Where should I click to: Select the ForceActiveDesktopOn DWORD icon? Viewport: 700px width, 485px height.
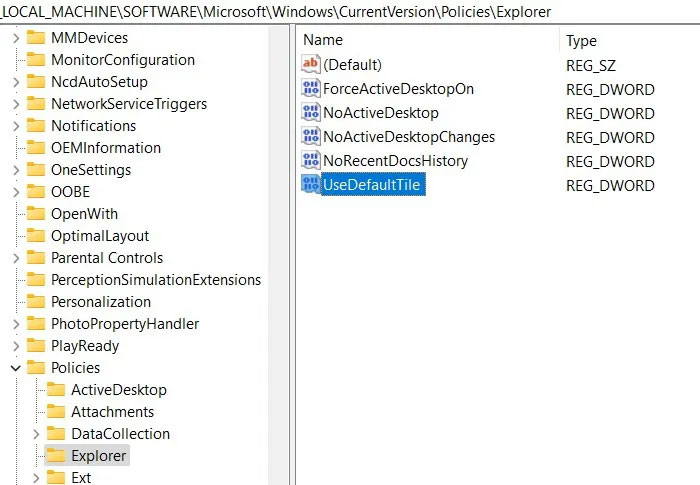click(310, 88)
